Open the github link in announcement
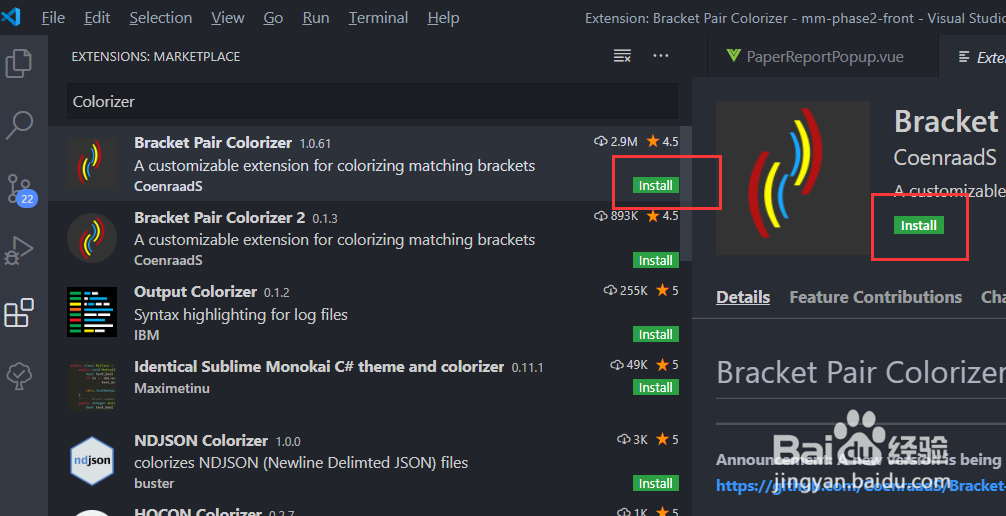This screenshot has width=1006, height=516. point(861,486)
